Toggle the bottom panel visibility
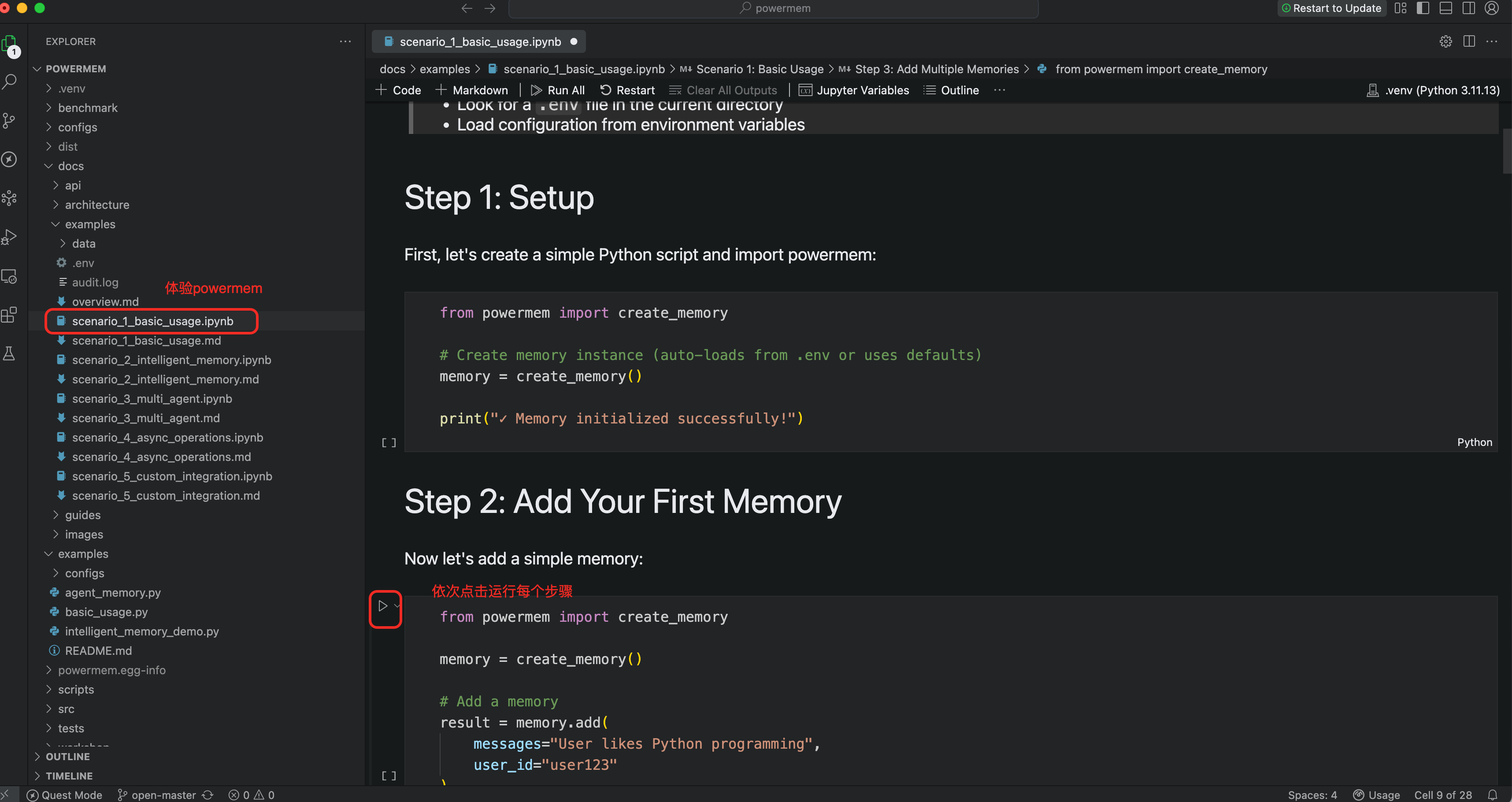The image size is (1512, 802). point(1445,8)
